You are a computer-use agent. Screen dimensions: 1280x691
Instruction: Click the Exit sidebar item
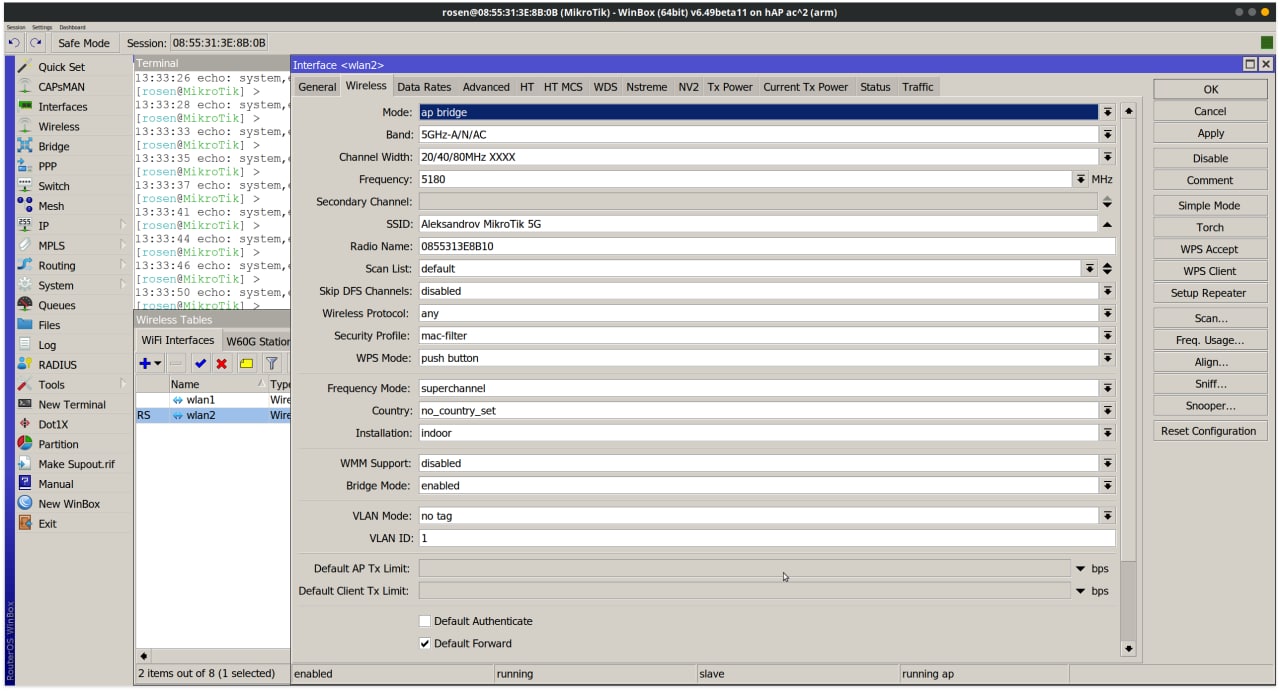pyautogui.click(x=47, y=524)
